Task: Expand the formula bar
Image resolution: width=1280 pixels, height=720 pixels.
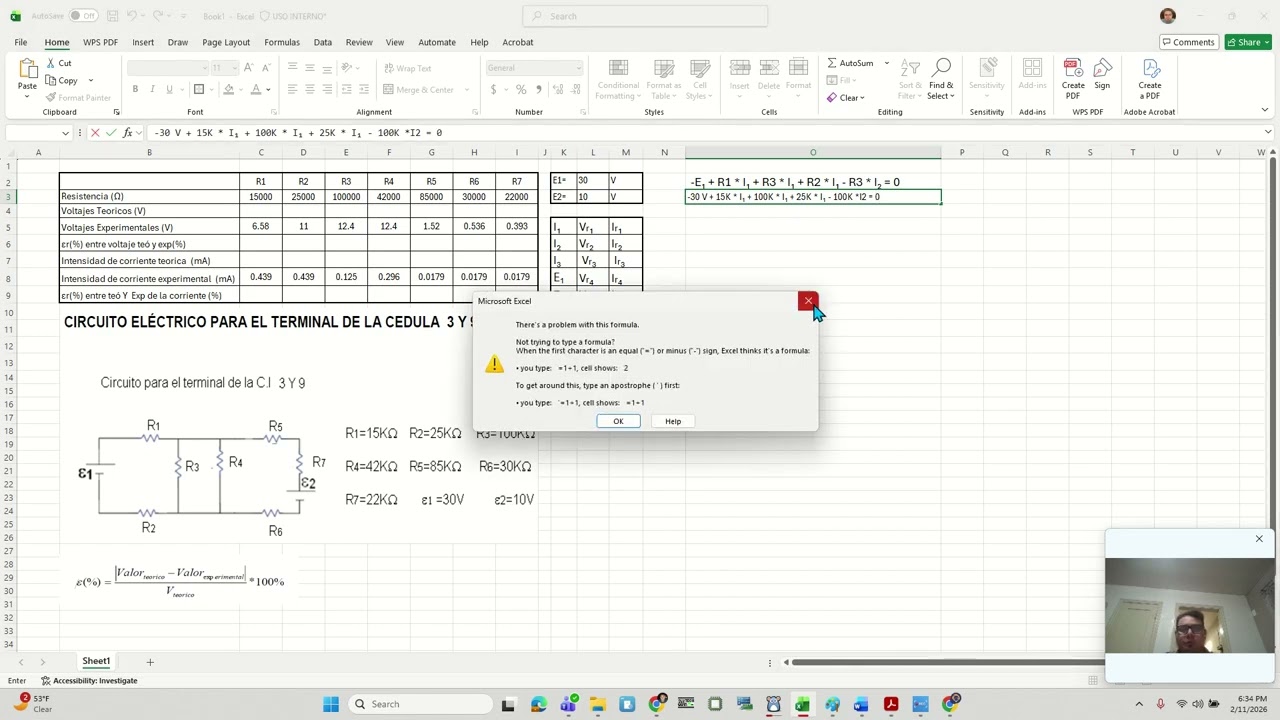Action: pos(1268,132)
